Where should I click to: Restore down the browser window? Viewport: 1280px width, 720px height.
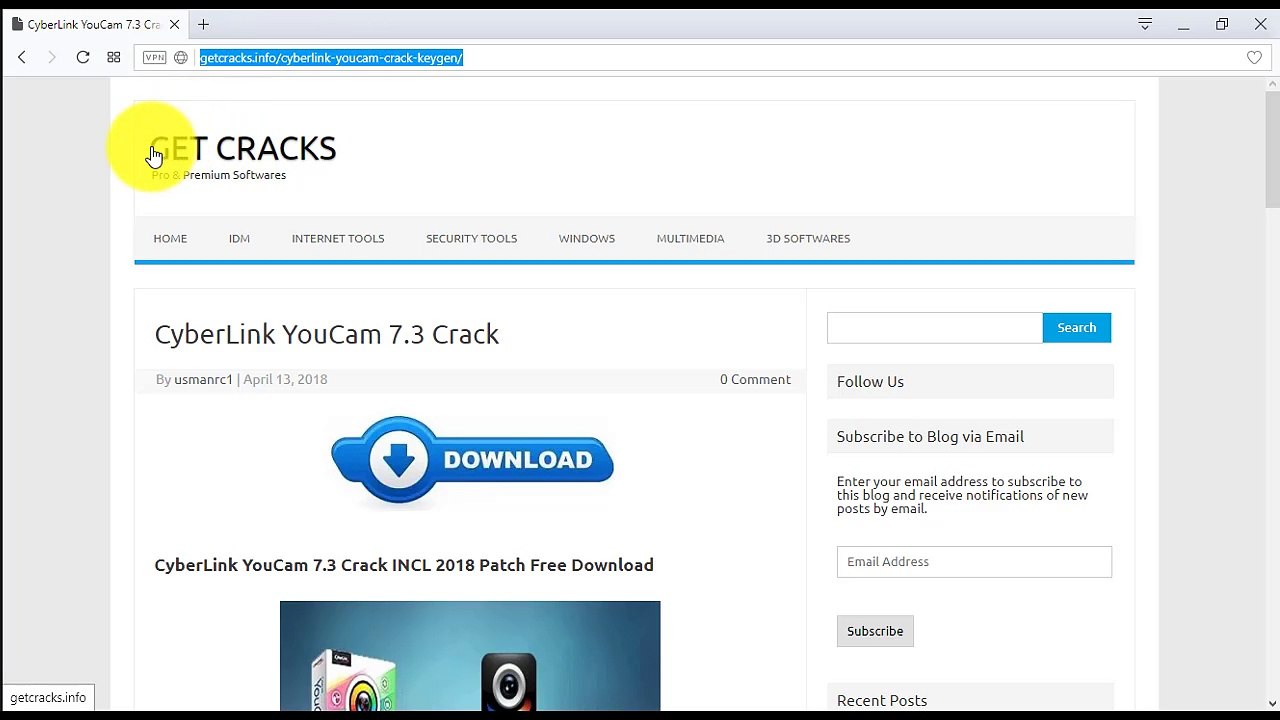click(1222, 24)
